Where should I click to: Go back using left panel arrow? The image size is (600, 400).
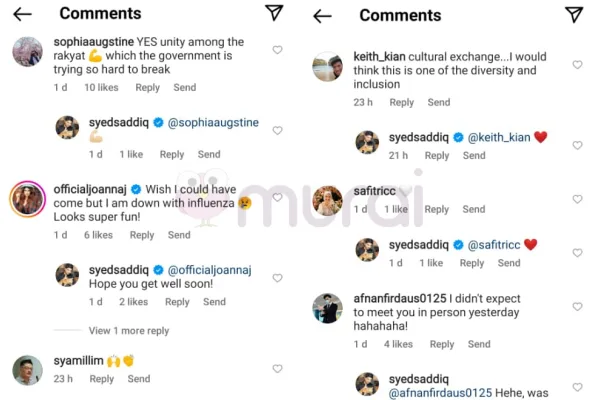coord(22,14)
